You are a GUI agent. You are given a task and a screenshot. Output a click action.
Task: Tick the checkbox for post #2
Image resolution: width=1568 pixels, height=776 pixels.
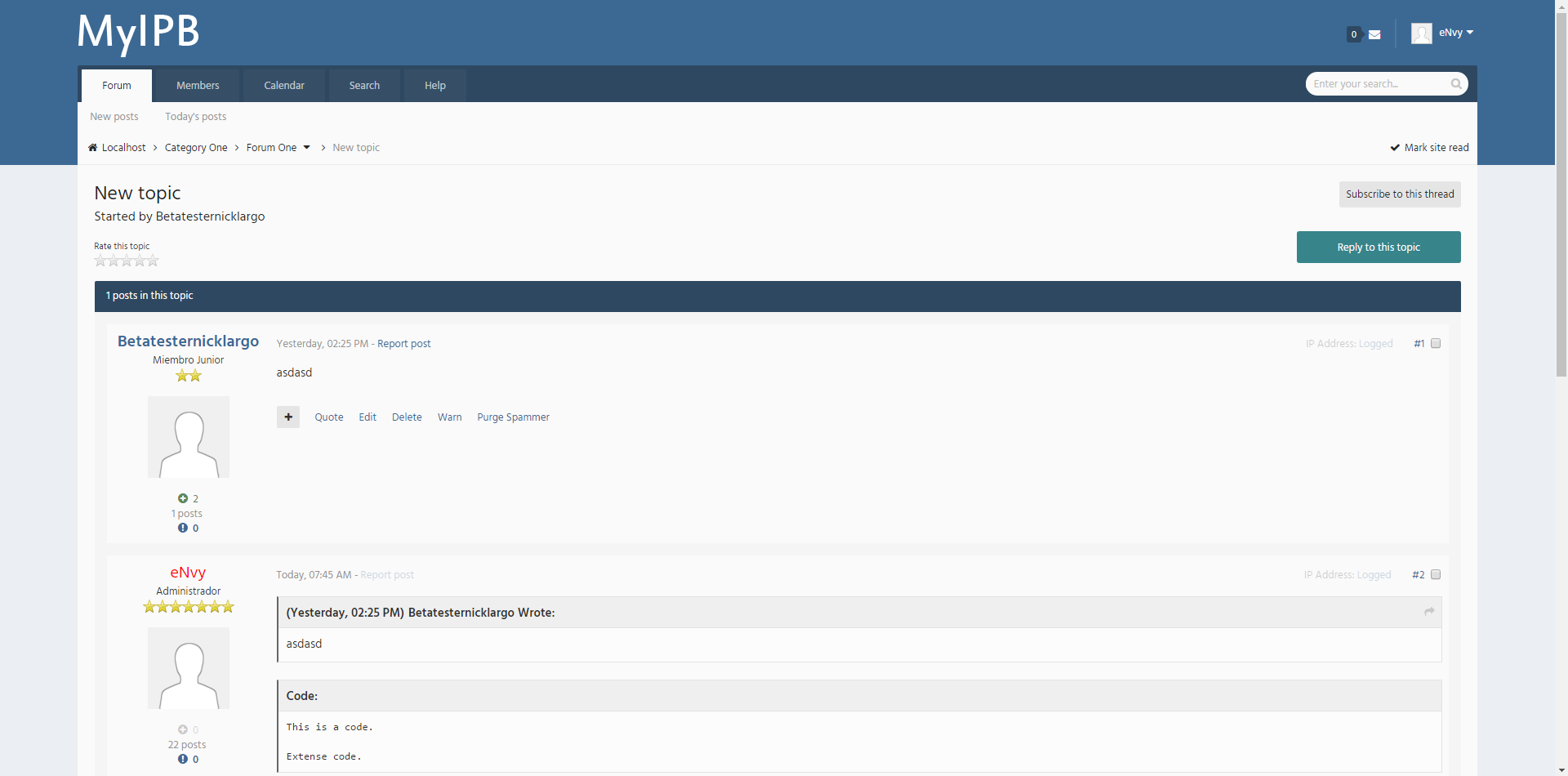pos(1436,575)
